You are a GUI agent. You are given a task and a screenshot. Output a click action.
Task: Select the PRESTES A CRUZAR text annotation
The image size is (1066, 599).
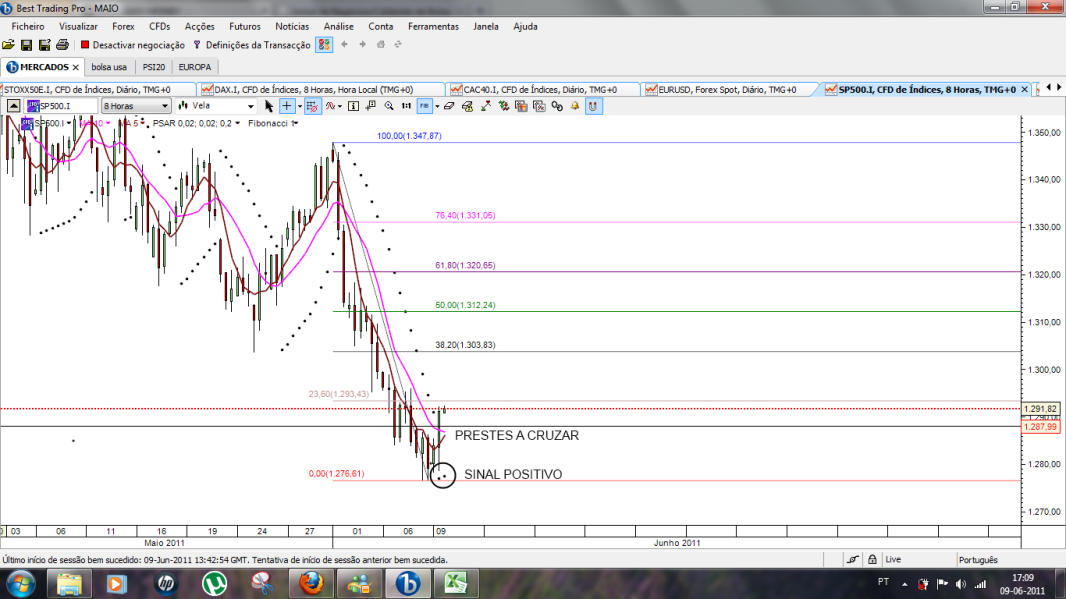(x=517, y=436)
